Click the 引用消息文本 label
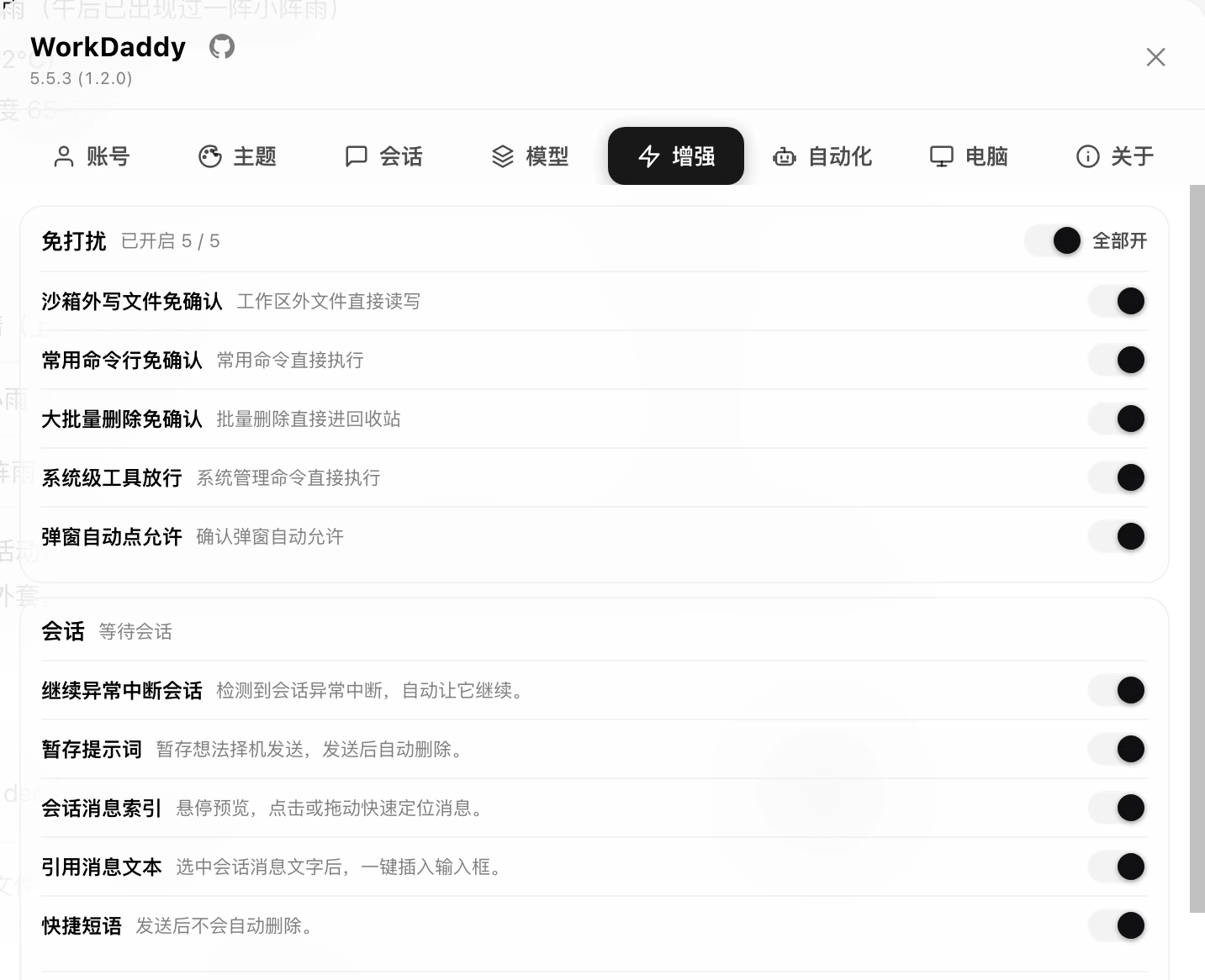The height and width of the screenshot is (980, 1205). coord(102,867)
